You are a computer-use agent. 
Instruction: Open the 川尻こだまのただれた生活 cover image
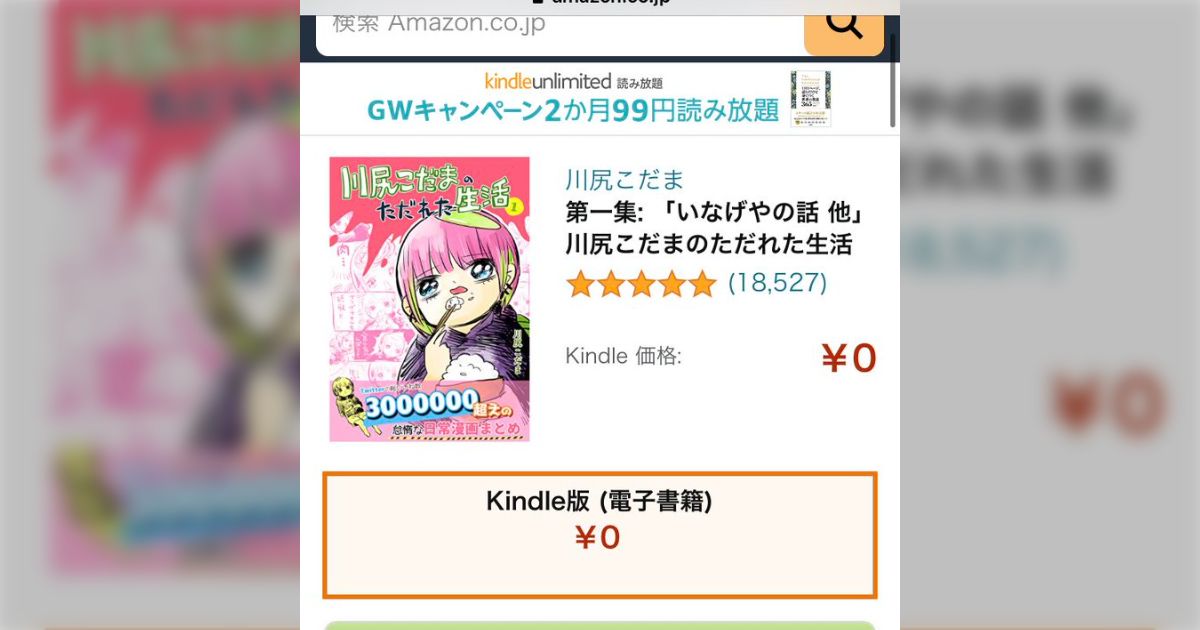tap(430, 299)
